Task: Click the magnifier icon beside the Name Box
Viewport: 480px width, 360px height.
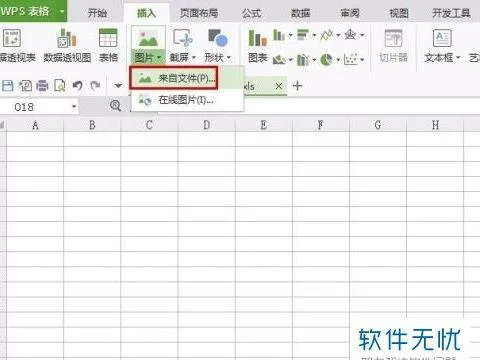Action: coord(115,106)
